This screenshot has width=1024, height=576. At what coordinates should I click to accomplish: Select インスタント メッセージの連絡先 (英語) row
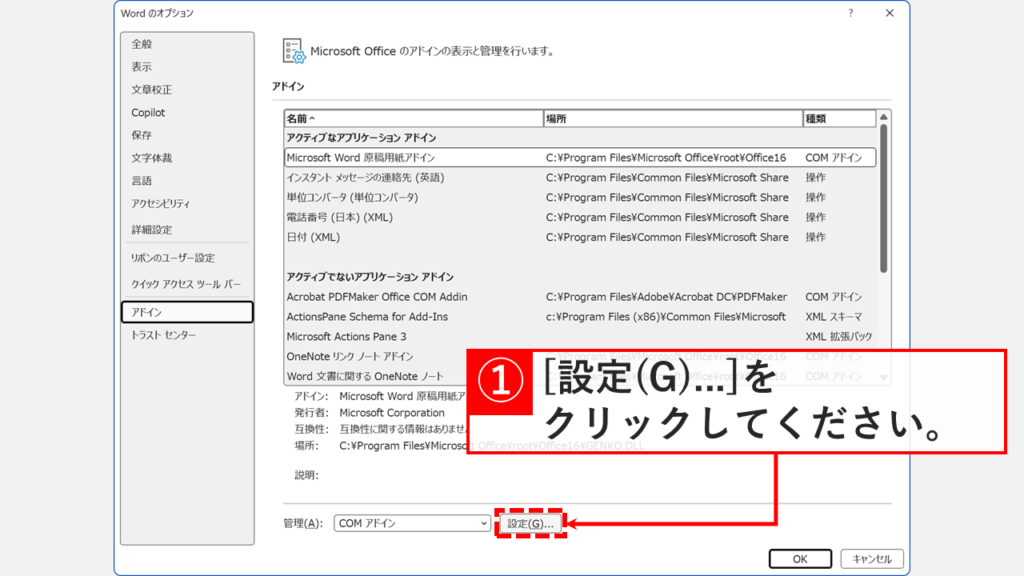[x=580, y=178]
